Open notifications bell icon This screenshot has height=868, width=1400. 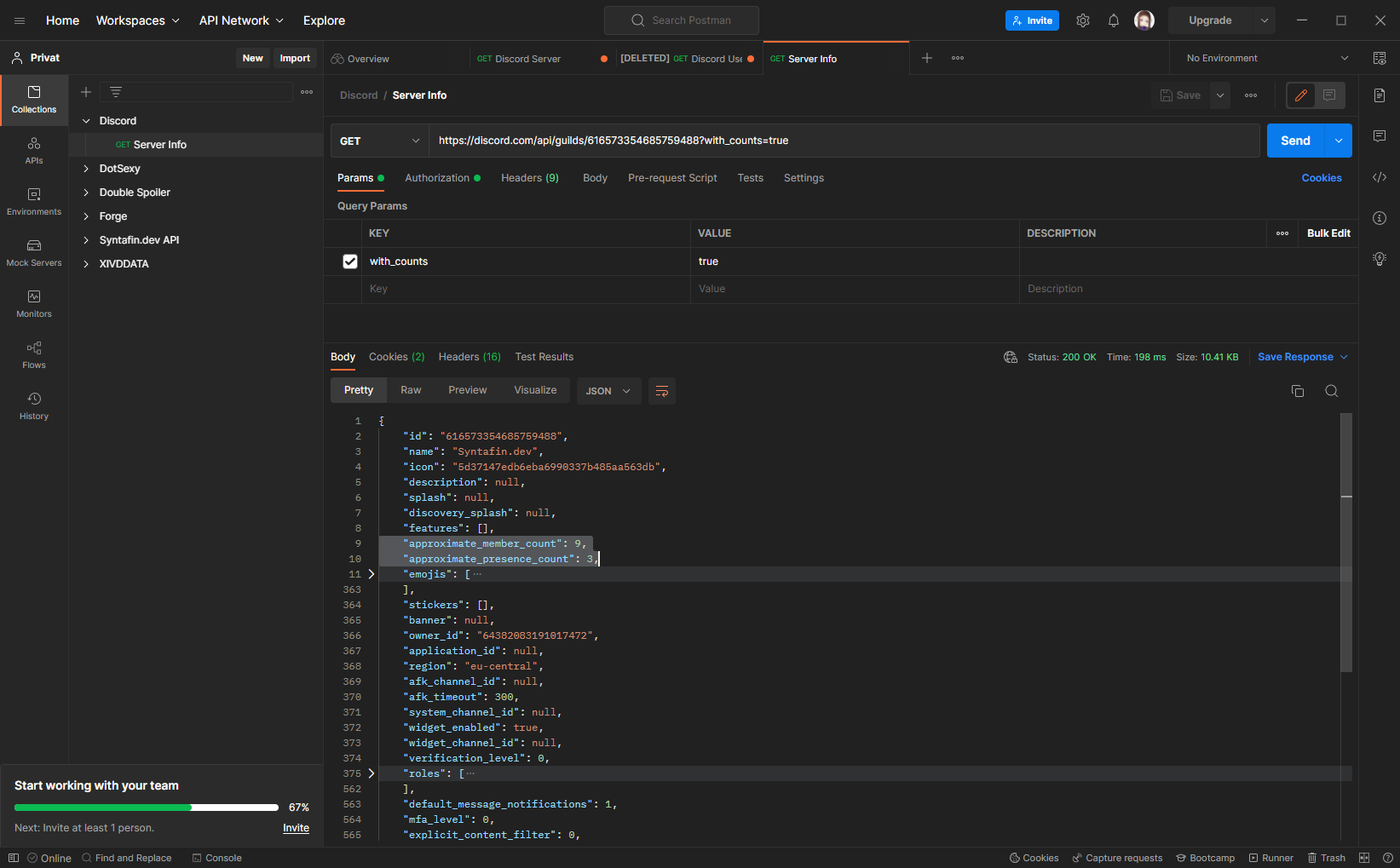pos(1113,20)
